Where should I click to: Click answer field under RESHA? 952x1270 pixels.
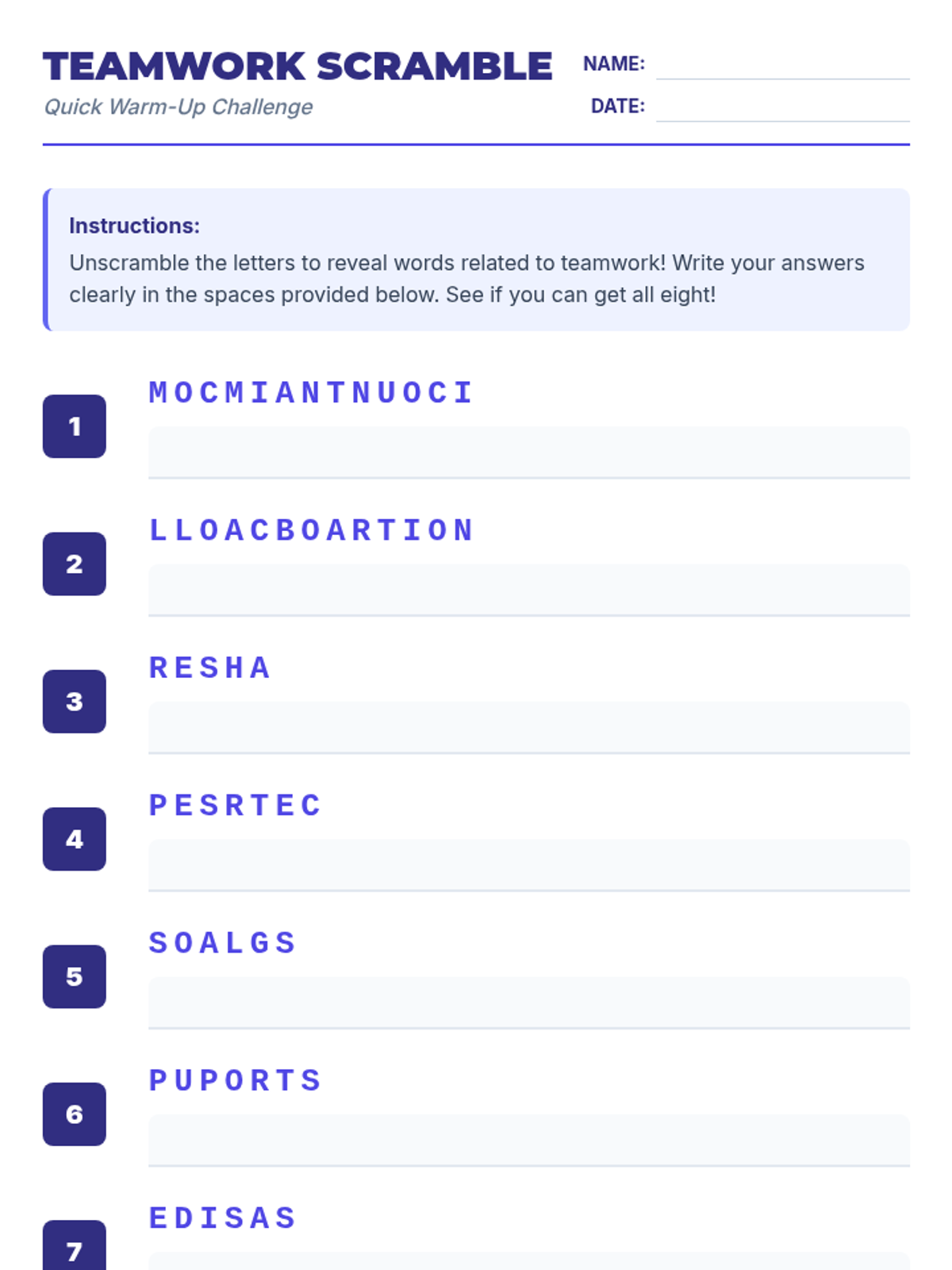529,728
